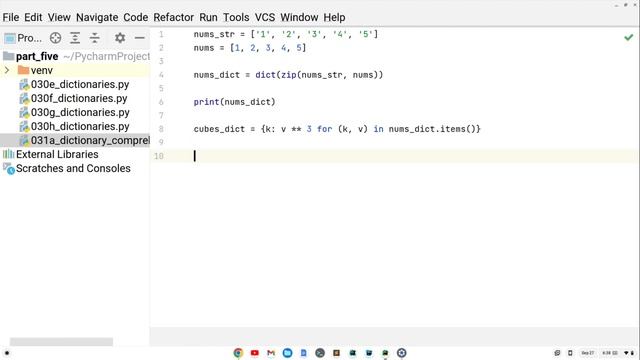Open the Run menu

(x=208, y=18)
